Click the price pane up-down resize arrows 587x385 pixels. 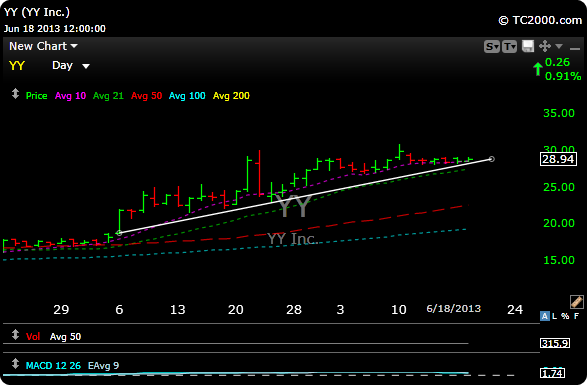[15, 94]
